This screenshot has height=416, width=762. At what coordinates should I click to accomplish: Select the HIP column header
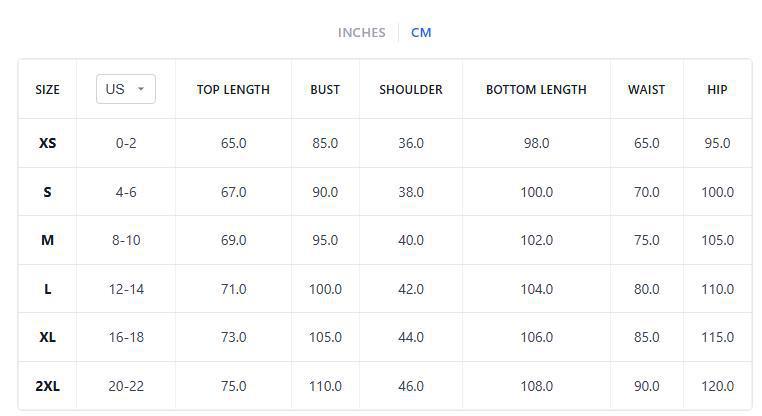coord(717,89)
